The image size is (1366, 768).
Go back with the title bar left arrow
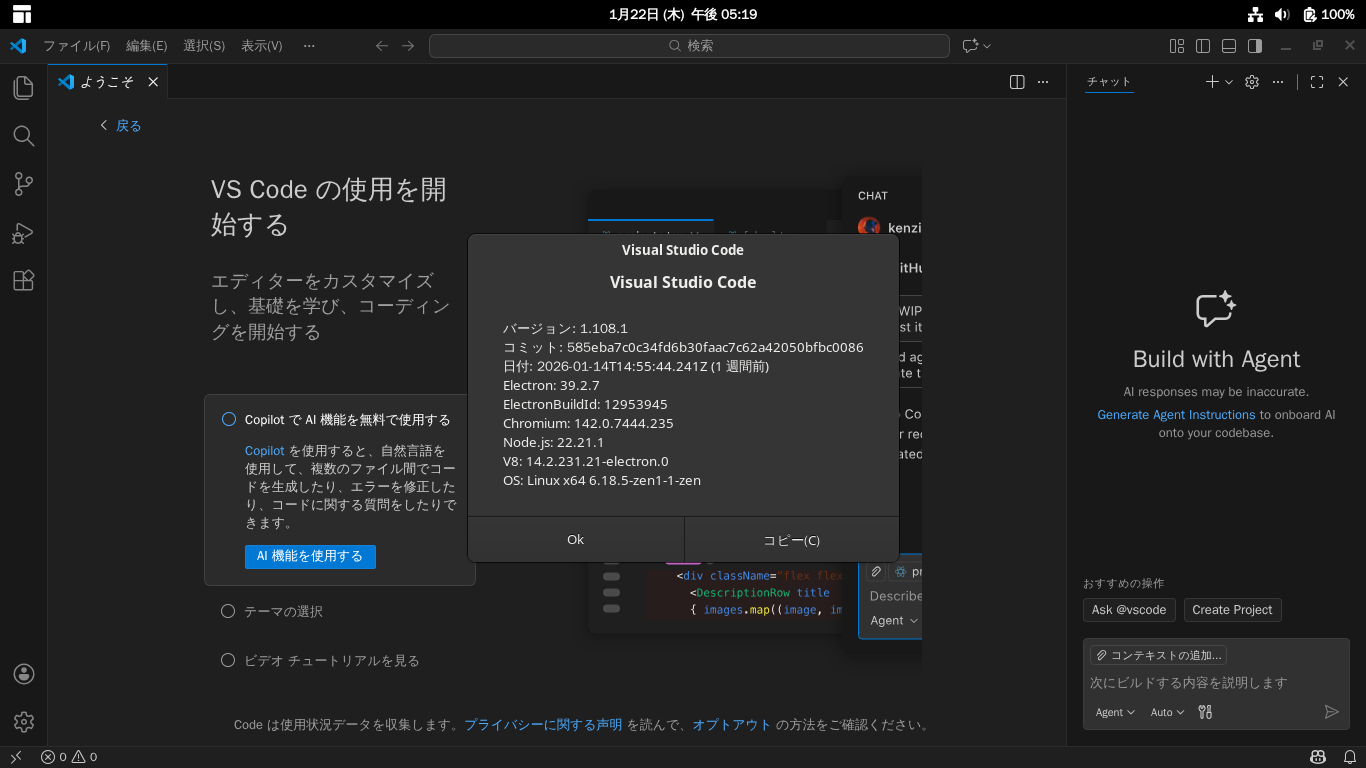pos(381,46)
